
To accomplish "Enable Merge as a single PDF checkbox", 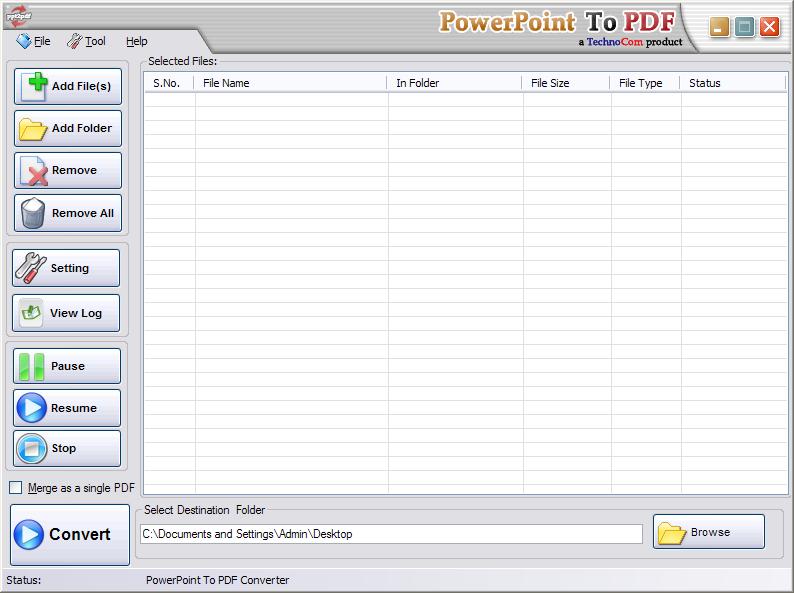I will pos(15,488).
